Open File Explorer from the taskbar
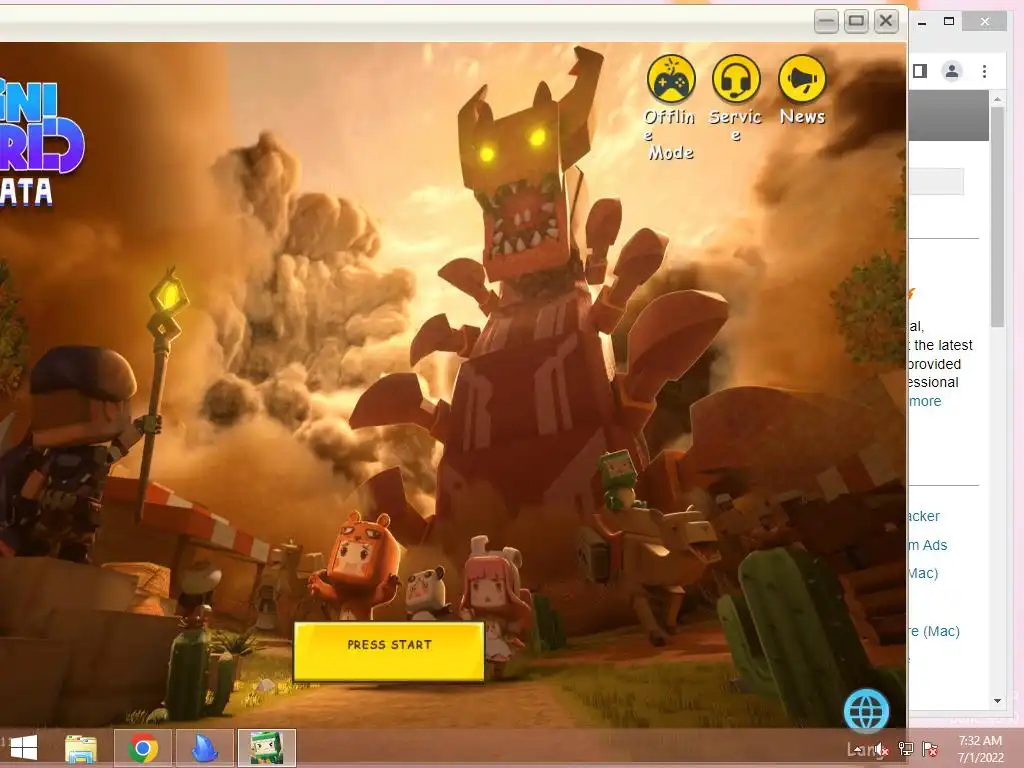 click(81, 748)
